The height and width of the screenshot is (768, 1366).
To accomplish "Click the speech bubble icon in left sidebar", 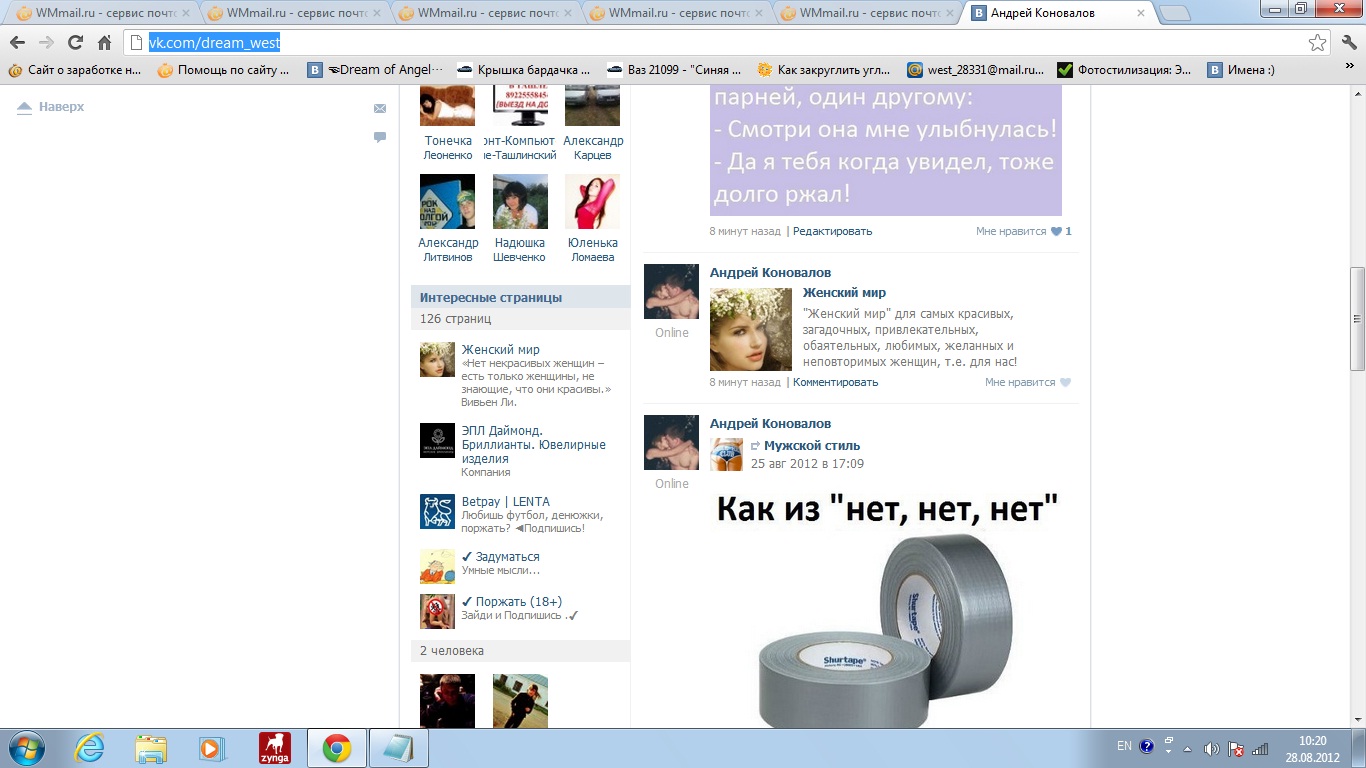I will click(380, 137).
